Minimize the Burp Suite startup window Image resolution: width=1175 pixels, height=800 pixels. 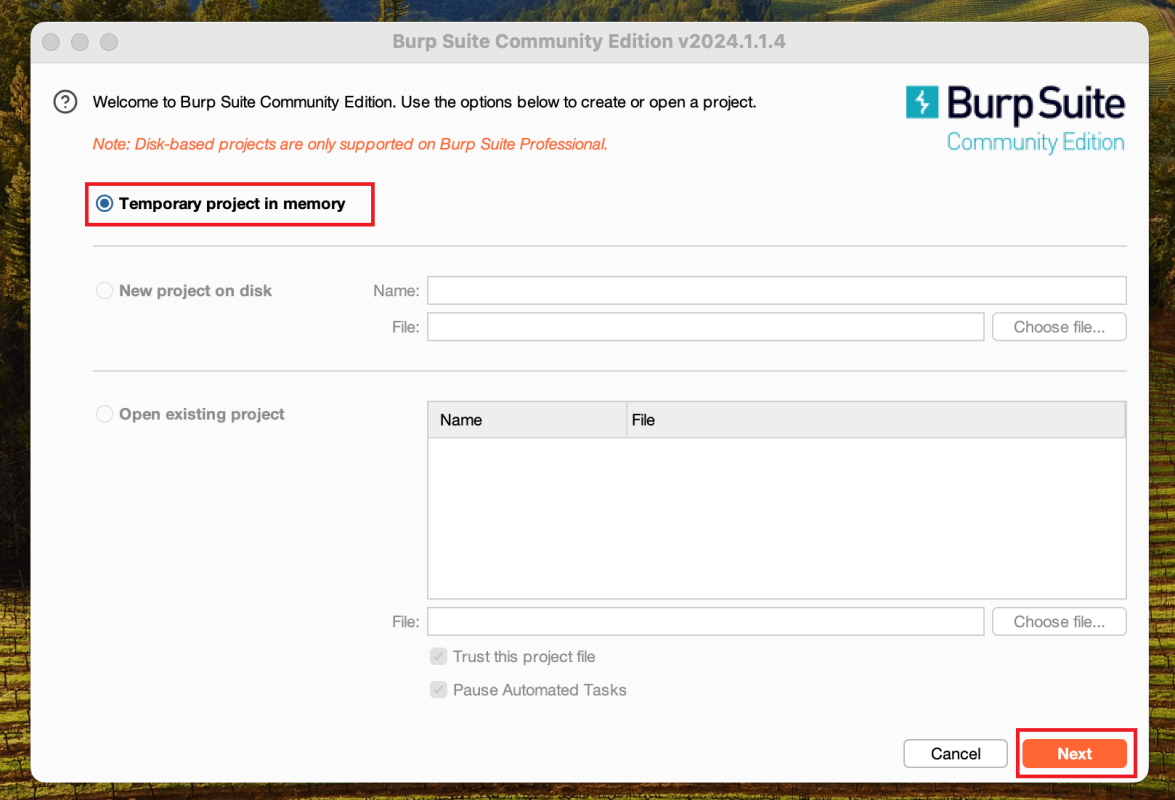tap(80, 42)
